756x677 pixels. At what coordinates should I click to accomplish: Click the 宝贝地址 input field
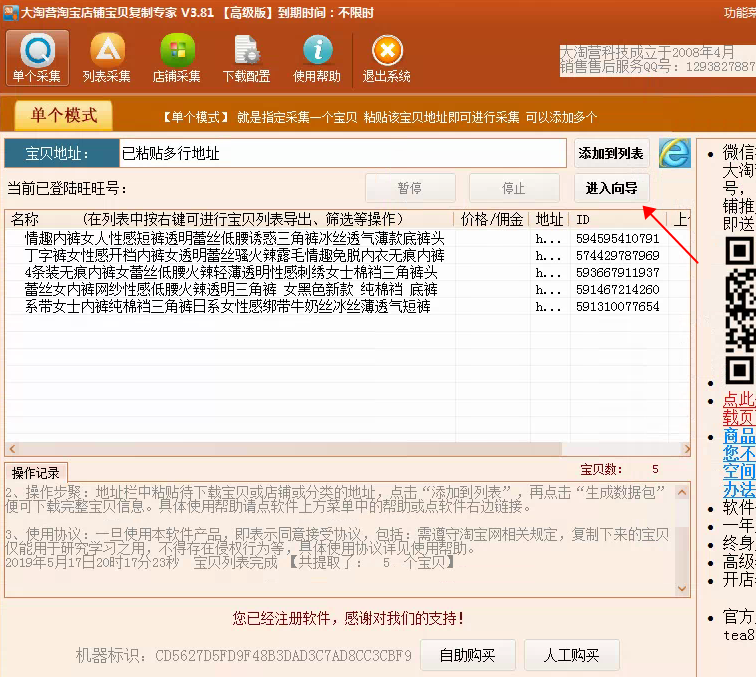(342, 153)
